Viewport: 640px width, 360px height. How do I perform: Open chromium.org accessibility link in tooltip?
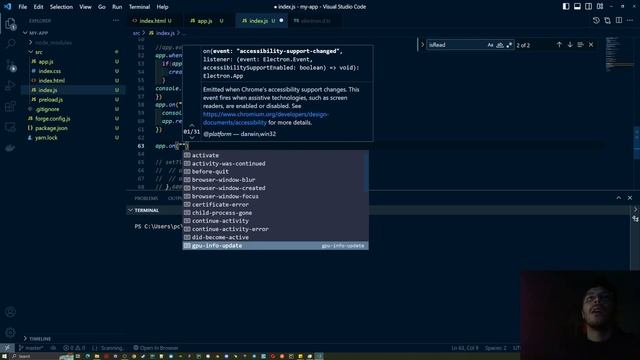[266, 118]
